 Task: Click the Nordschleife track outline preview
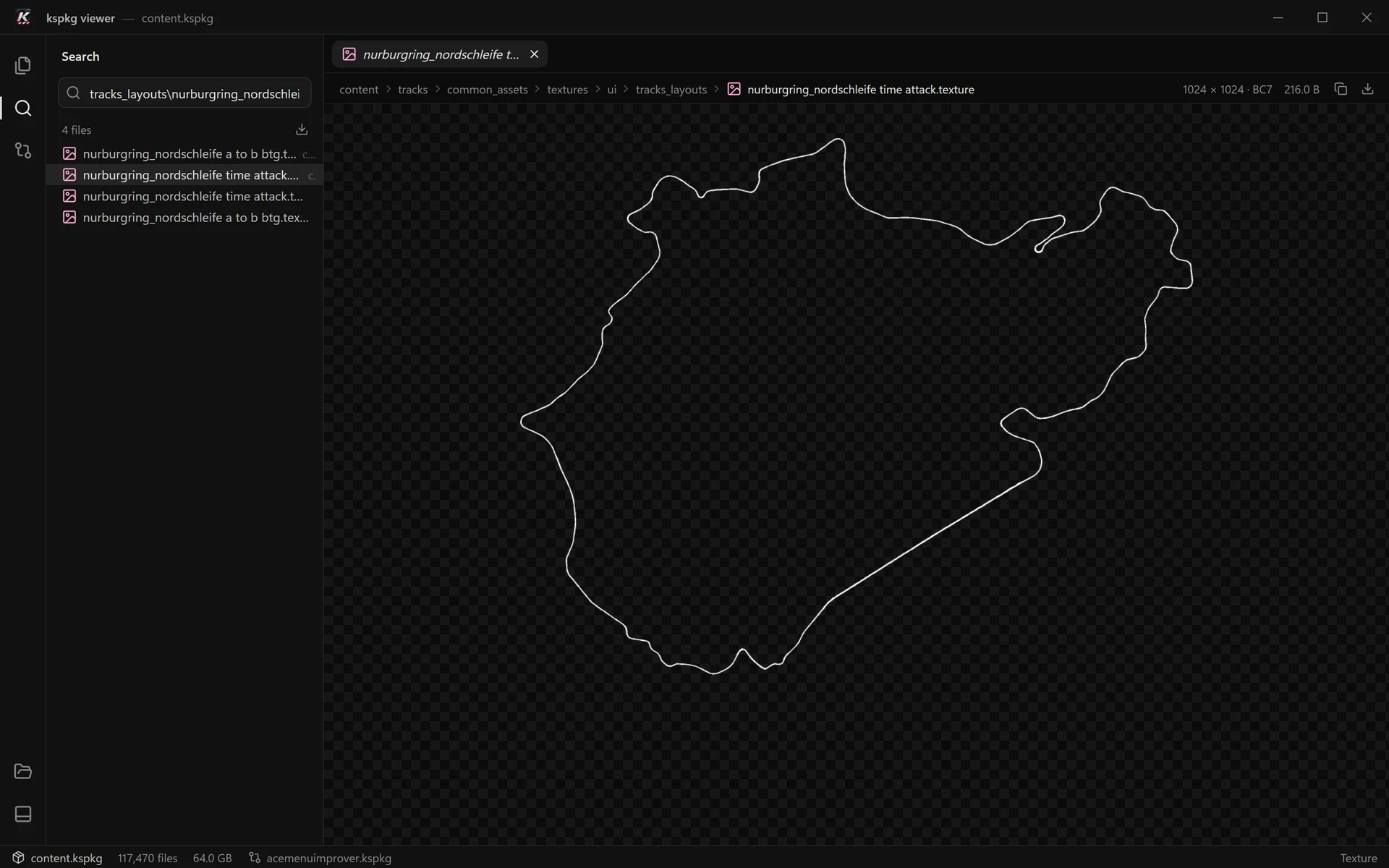pyautogui.click(x=856, y=406)
